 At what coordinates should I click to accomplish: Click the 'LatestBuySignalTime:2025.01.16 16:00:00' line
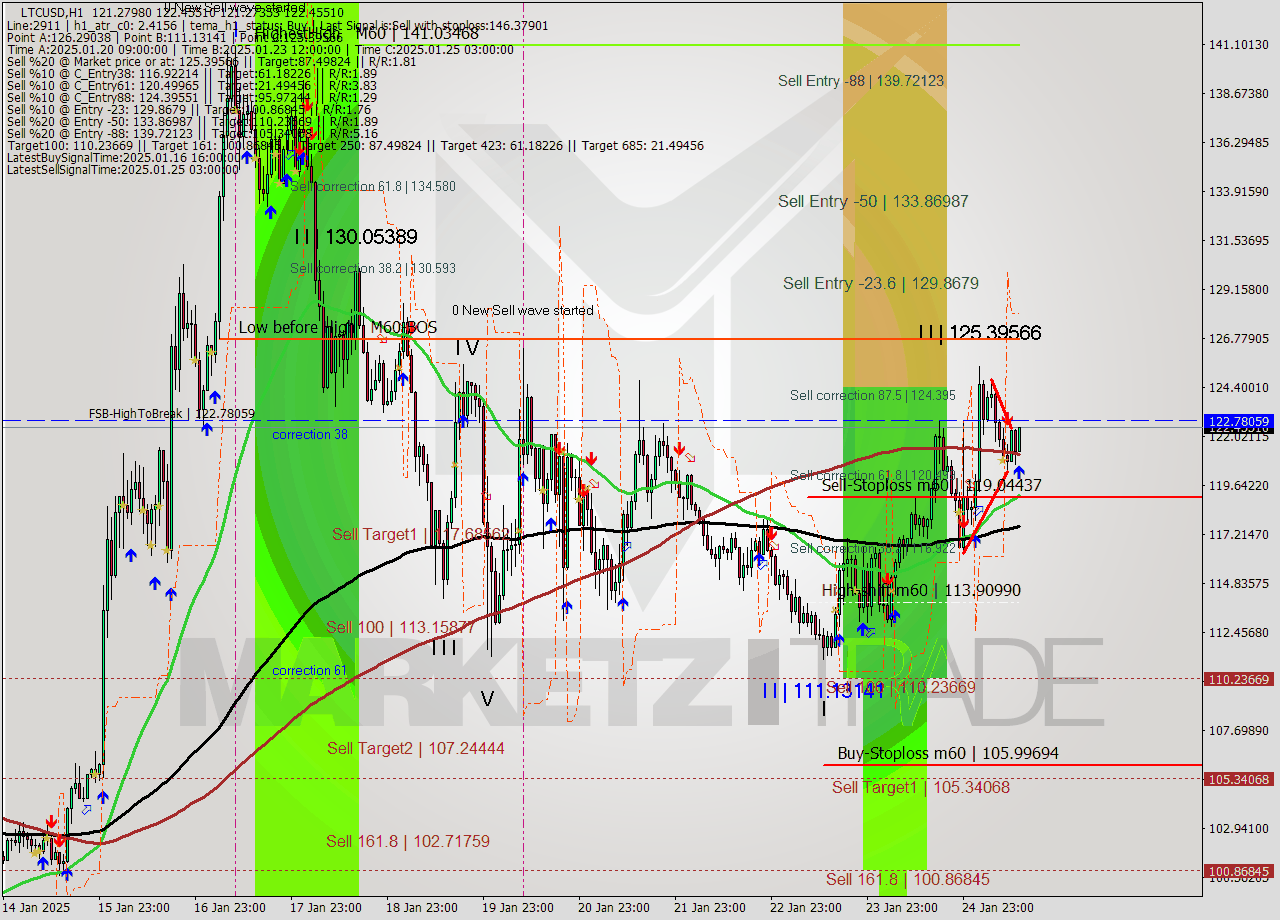tap(122, 158)
